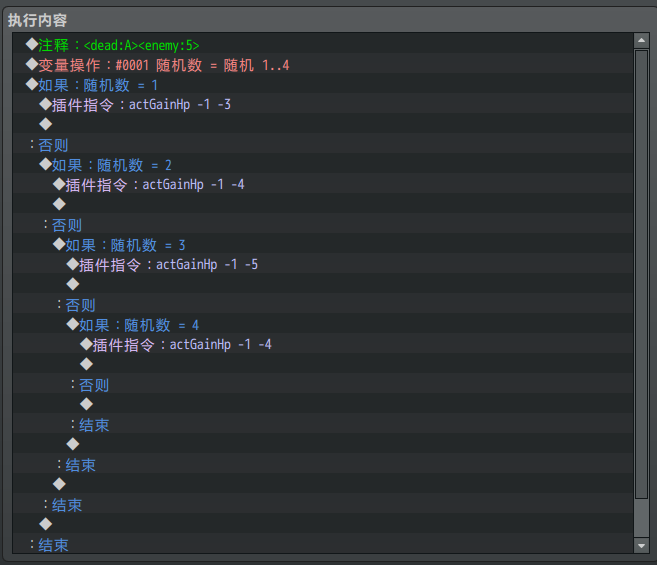Select plugin command actGainHp -1 -3

pyautogui.click(x=323, y=104)
